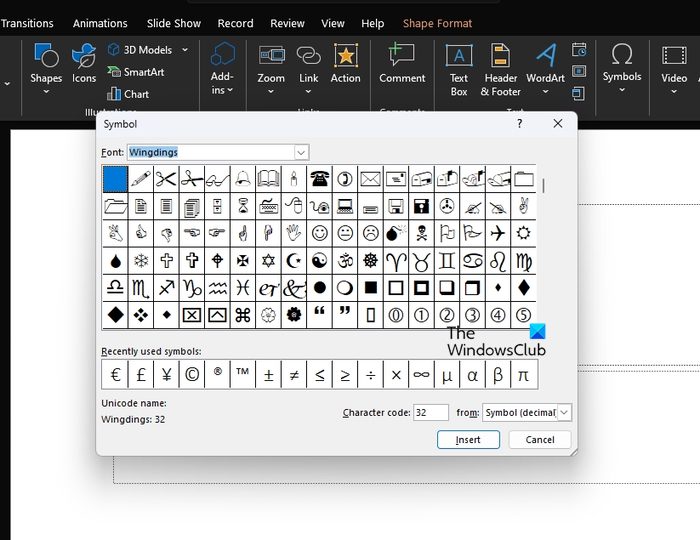This screenshot has width=700, height=540.
Task: Cancel the Symbol dialog
Action: [x=540, y=440]
